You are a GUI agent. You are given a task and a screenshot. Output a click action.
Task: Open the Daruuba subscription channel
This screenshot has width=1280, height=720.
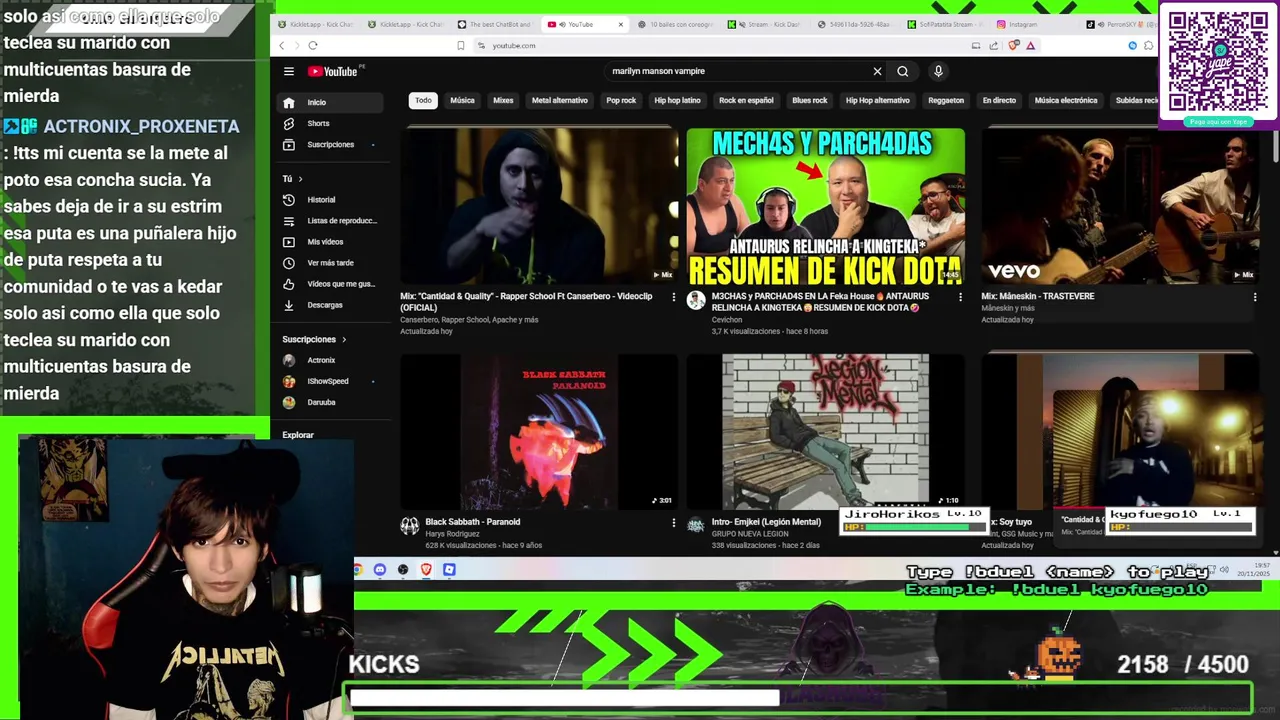pyautogui.click(x=330, y=402)
